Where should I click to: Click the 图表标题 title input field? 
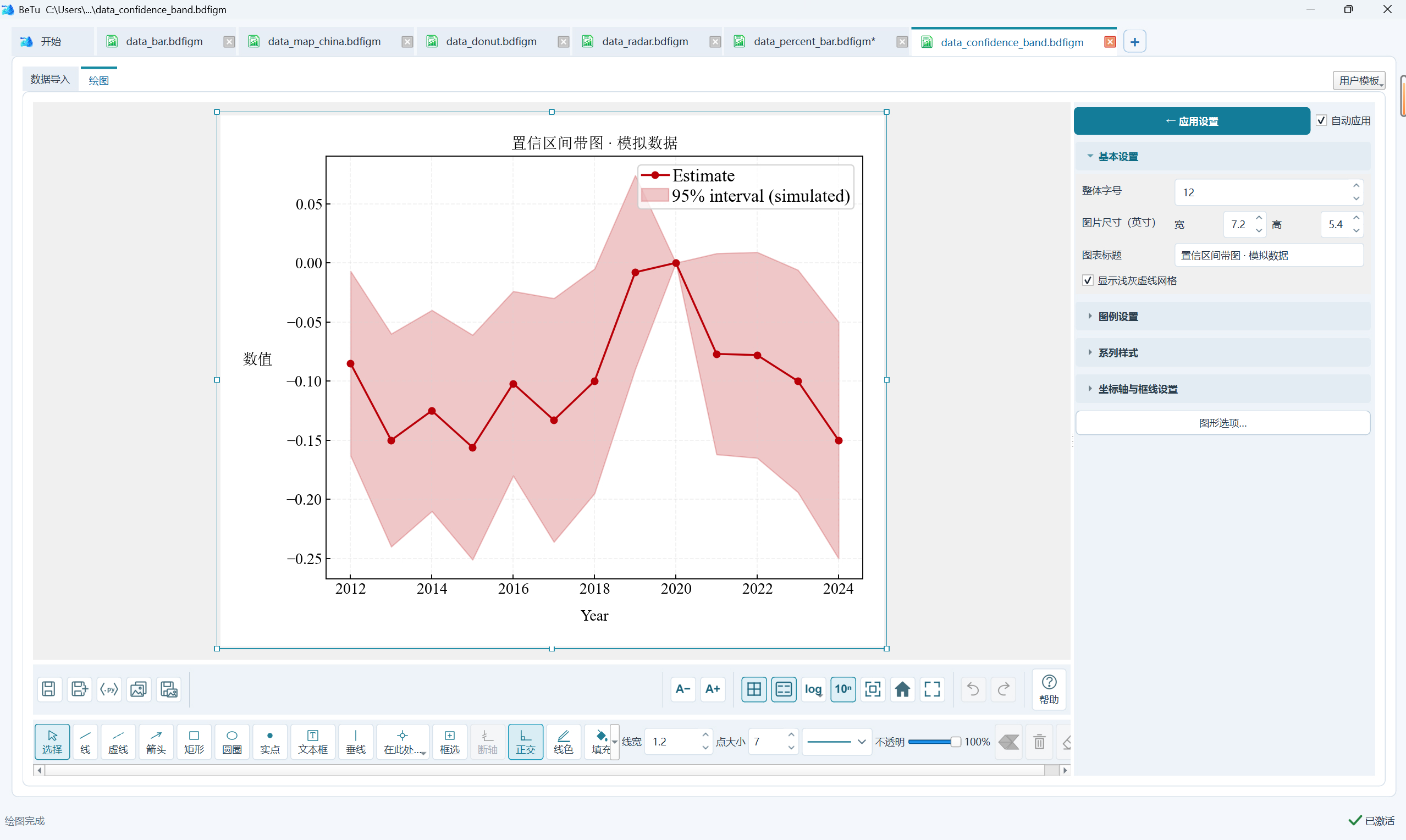tap(1269, 255)
